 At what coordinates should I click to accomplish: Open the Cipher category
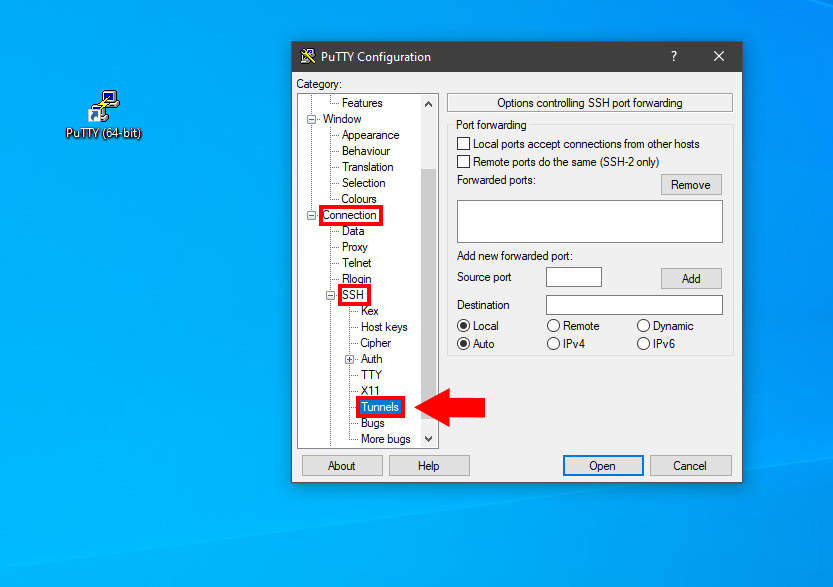coord(376,343)
